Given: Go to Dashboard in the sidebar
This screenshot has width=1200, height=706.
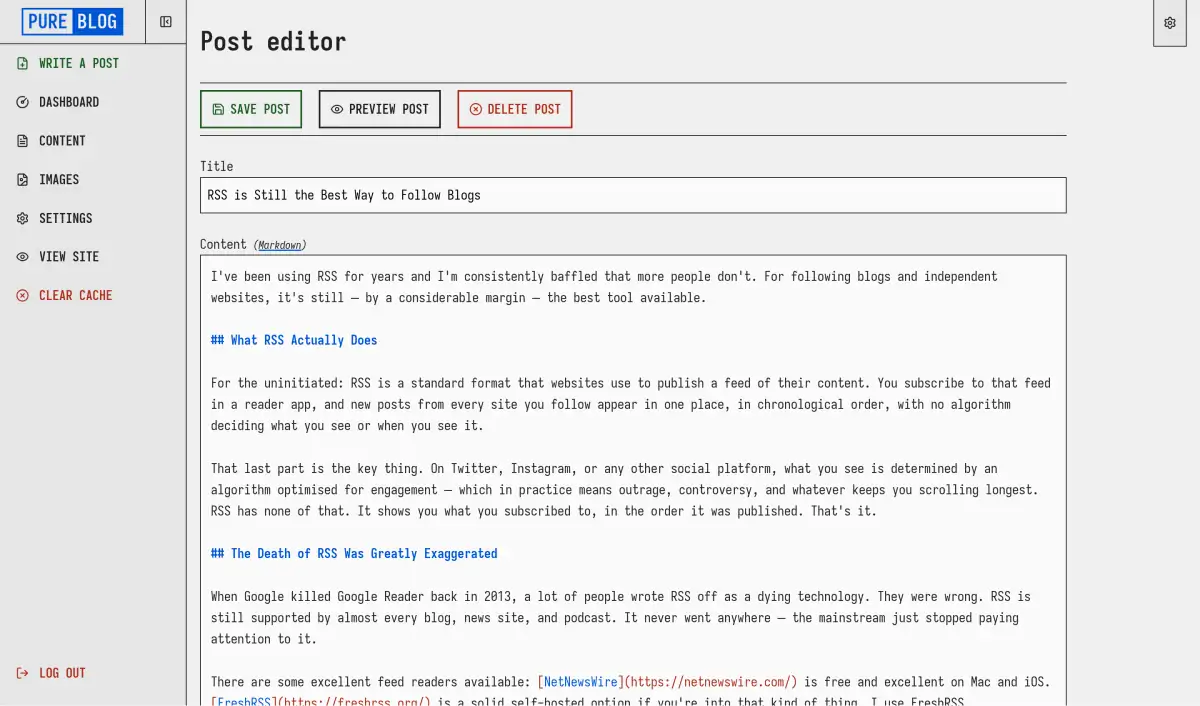Looking at the screenshot, I should 69,102.
